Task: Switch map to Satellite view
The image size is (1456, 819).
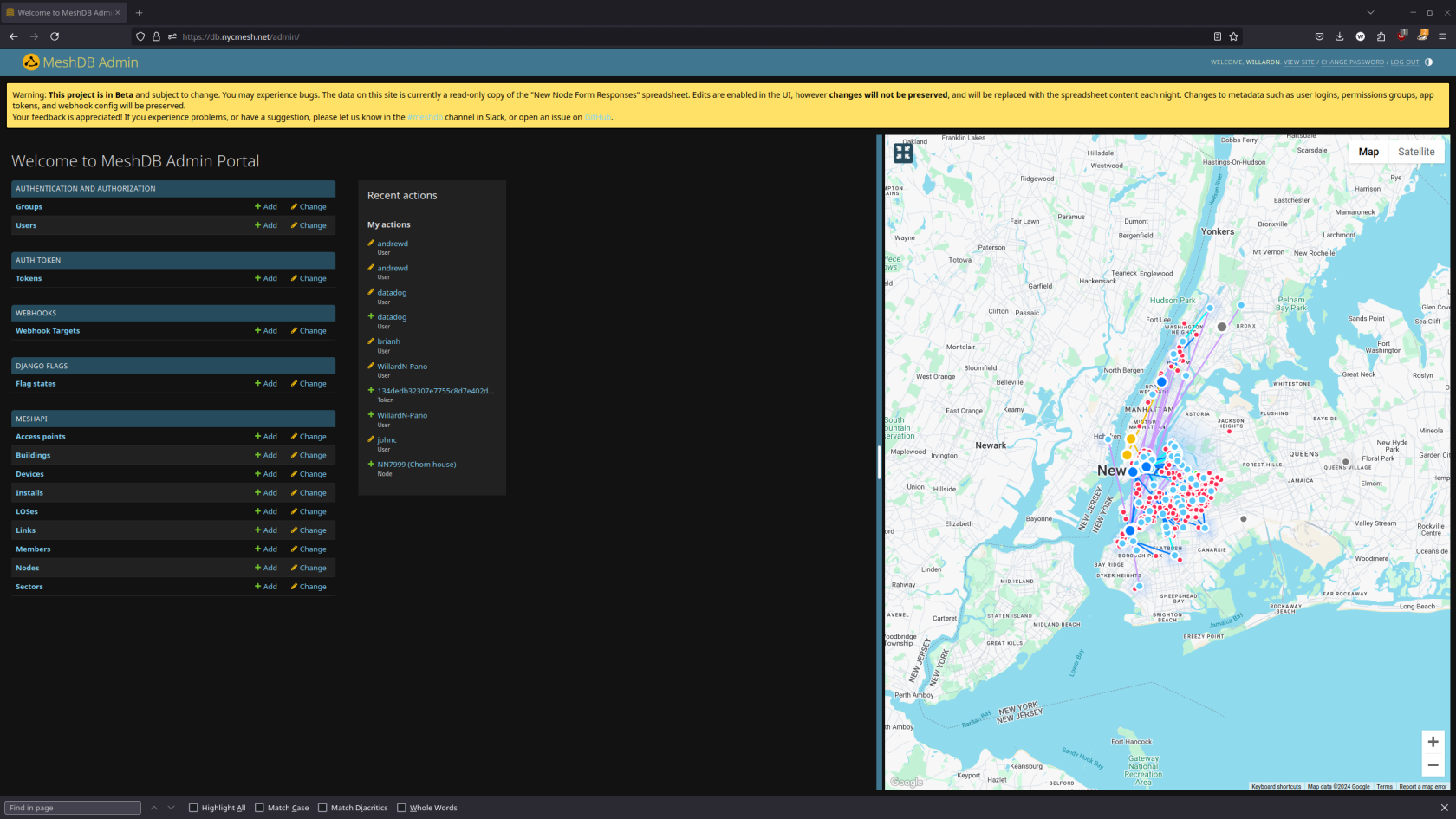Action: click(x=1416, y=152)
